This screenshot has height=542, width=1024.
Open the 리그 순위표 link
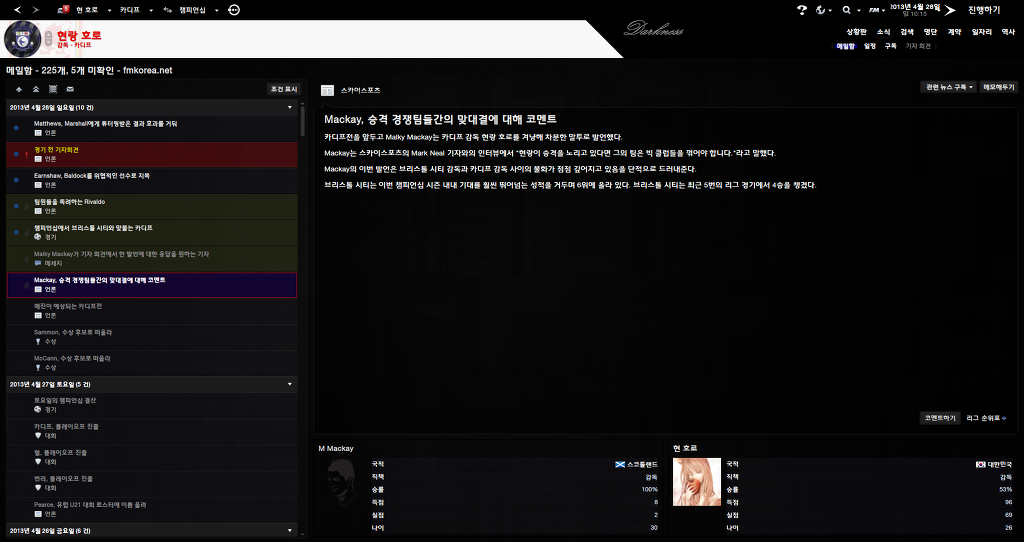coord(986,418)
